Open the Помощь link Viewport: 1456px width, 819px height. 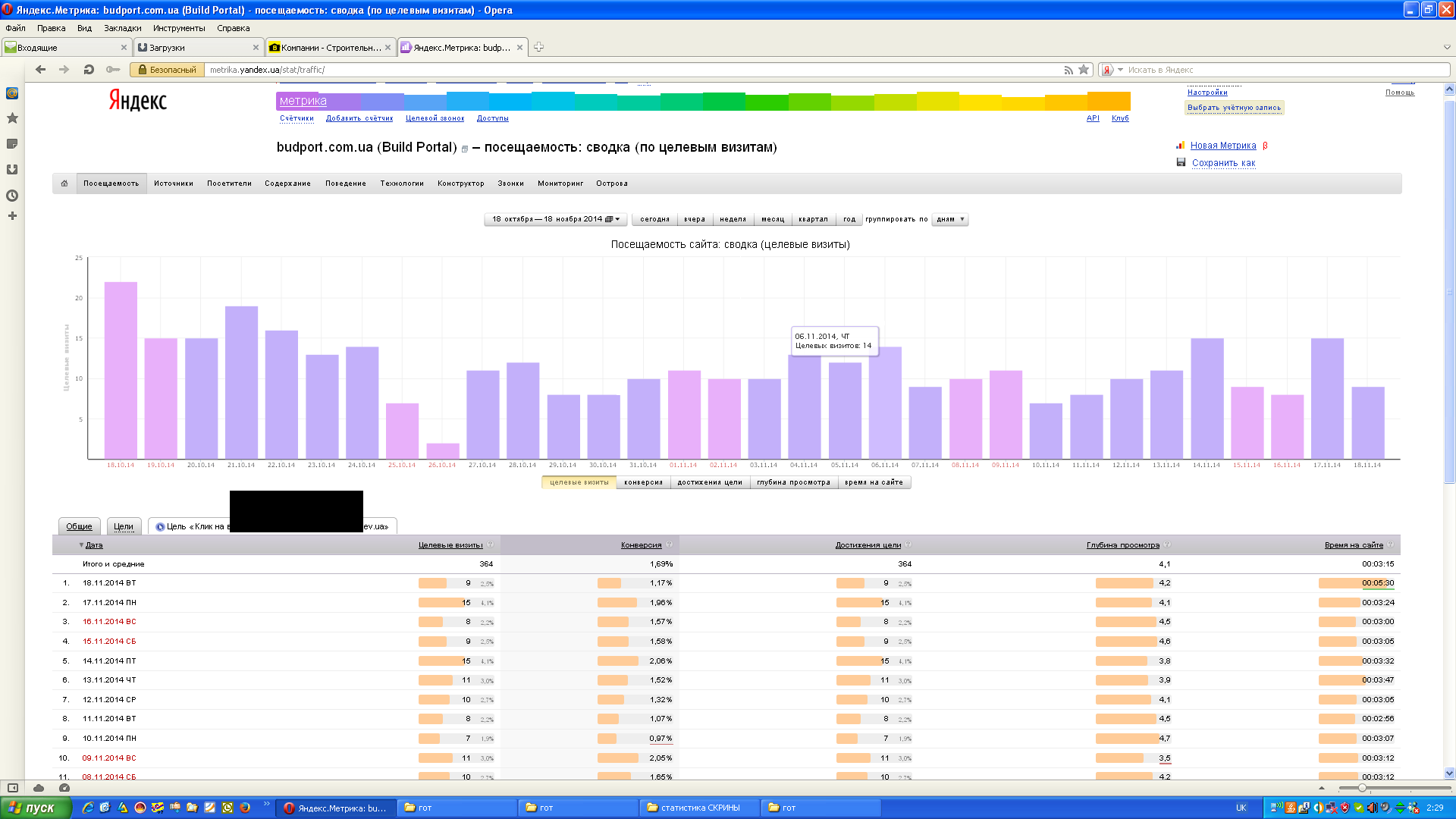pyautogui.click(x=1400, y=93)
